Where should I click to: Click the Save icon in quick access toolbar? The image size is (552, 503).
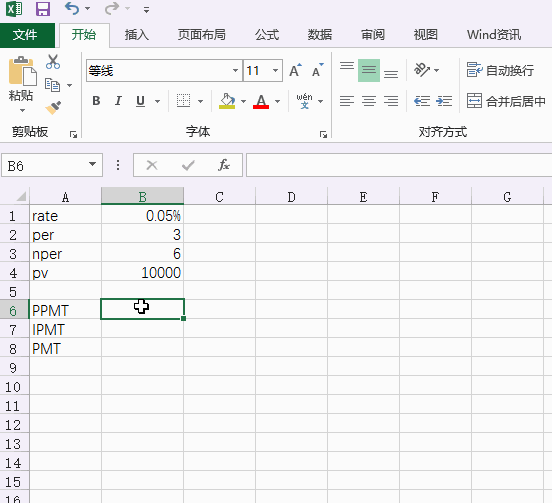click(43, 9)
